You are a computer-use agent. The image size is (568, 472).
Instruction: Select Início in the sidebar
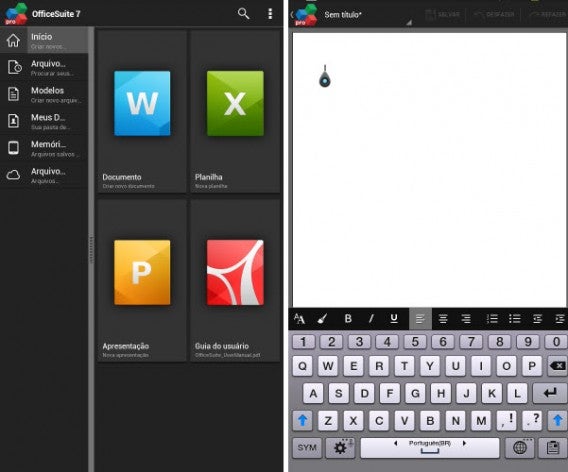pos(44,40)
